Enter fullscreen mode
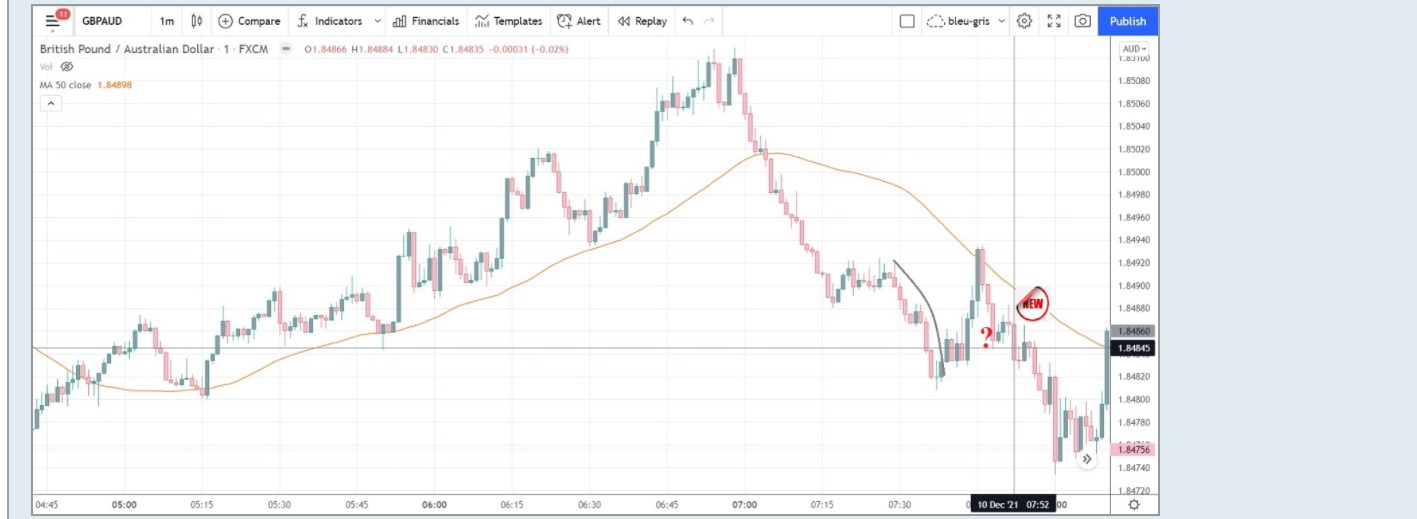This screenshot has width=1417, height=519. (x=1053, y=21)
